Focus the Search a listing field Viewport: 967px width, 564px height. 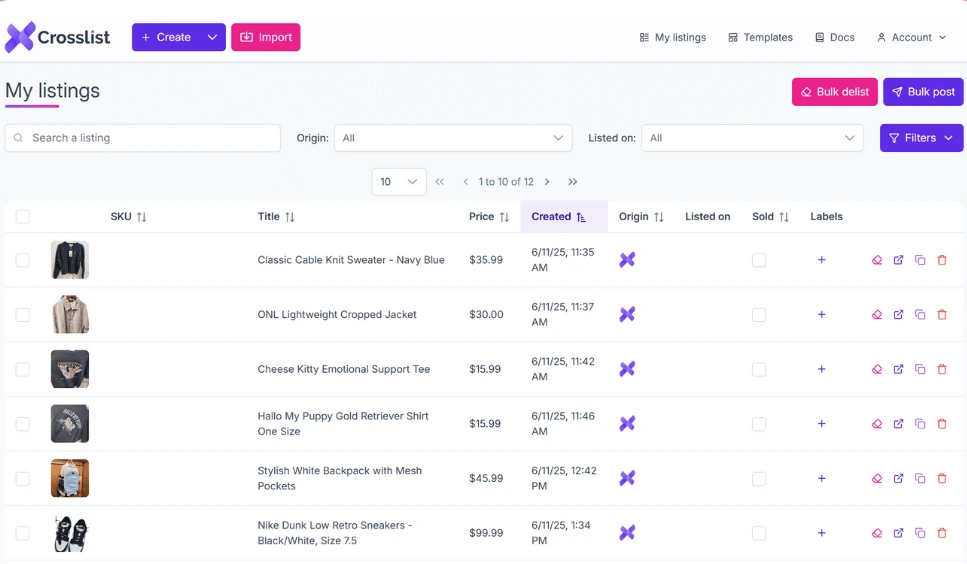142,138
